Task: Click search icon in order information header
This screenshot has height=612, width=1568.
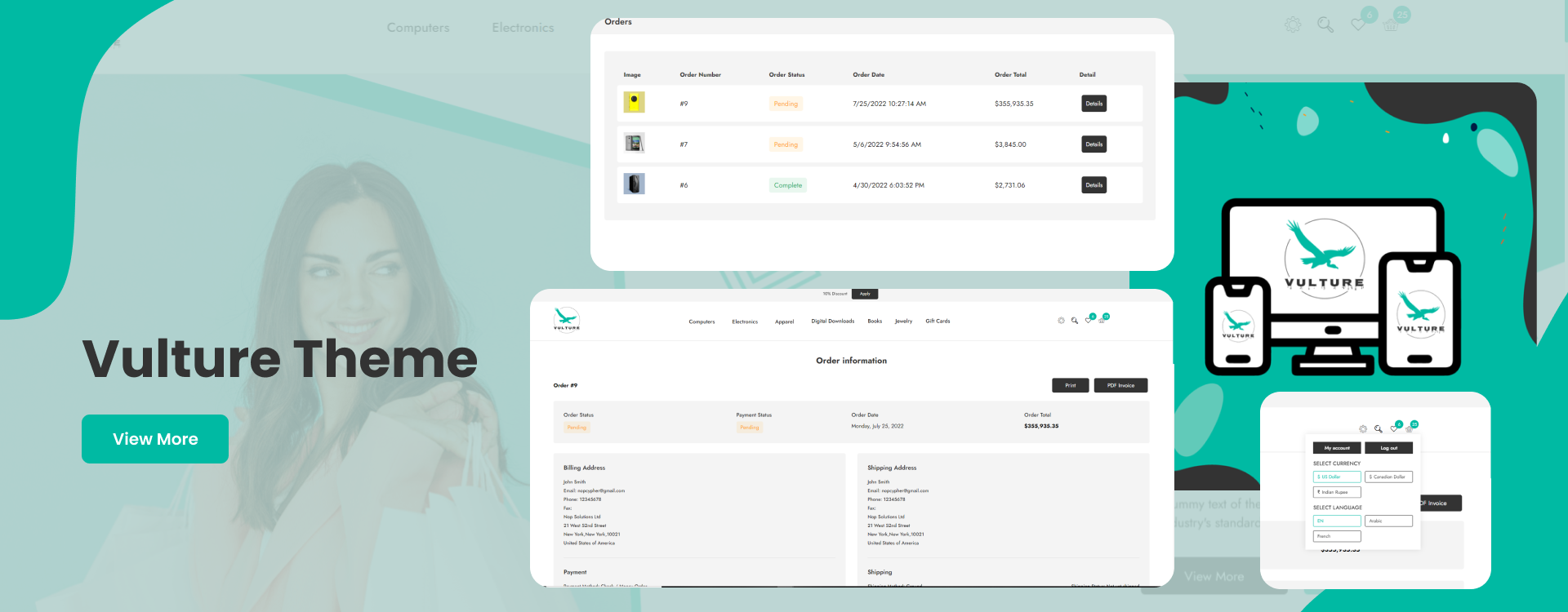Action: coord(1075,321)
